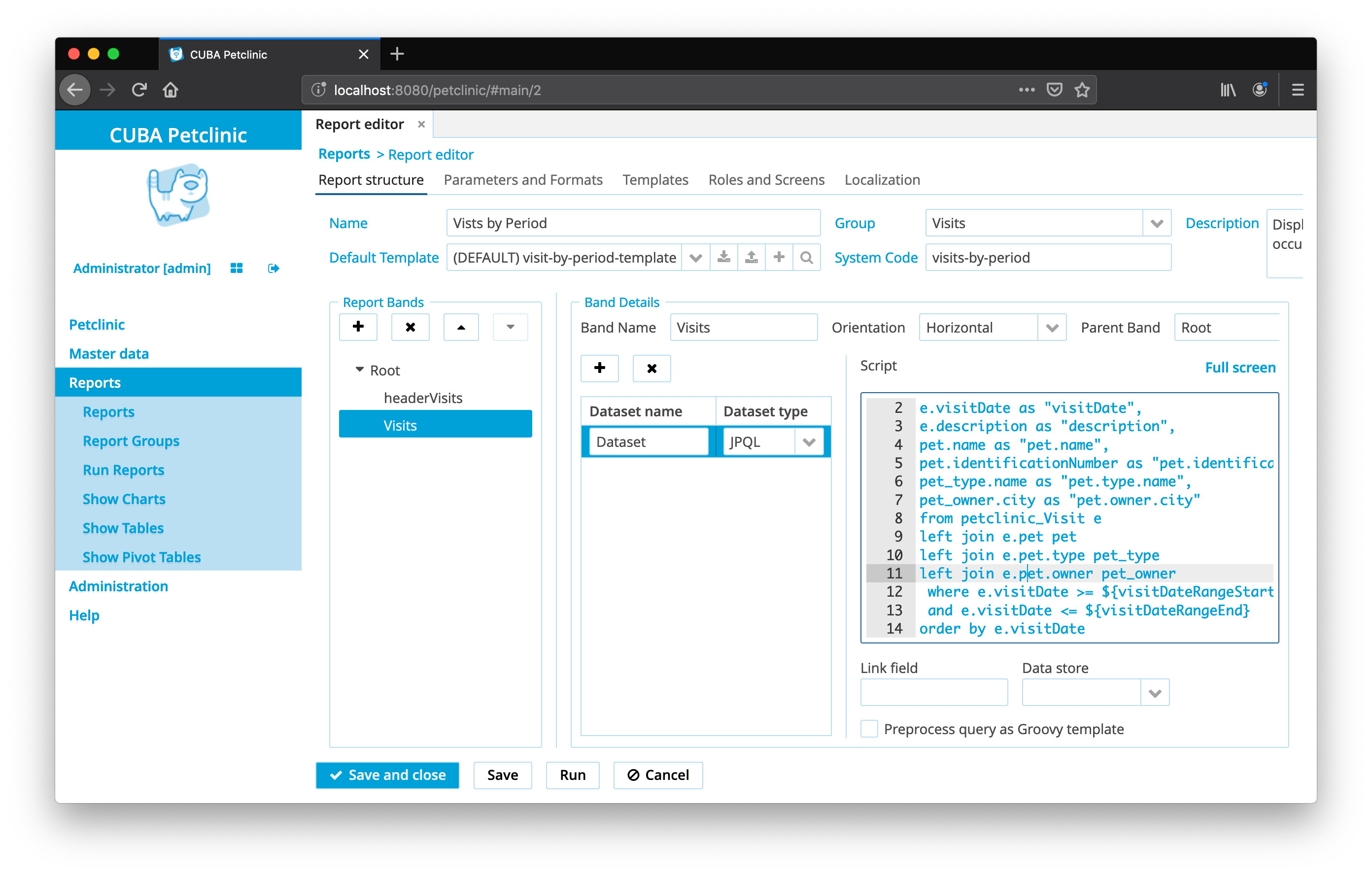1372x876 pixels.
Task: Collapse the Root band tree node
Action: coord(360,370)
